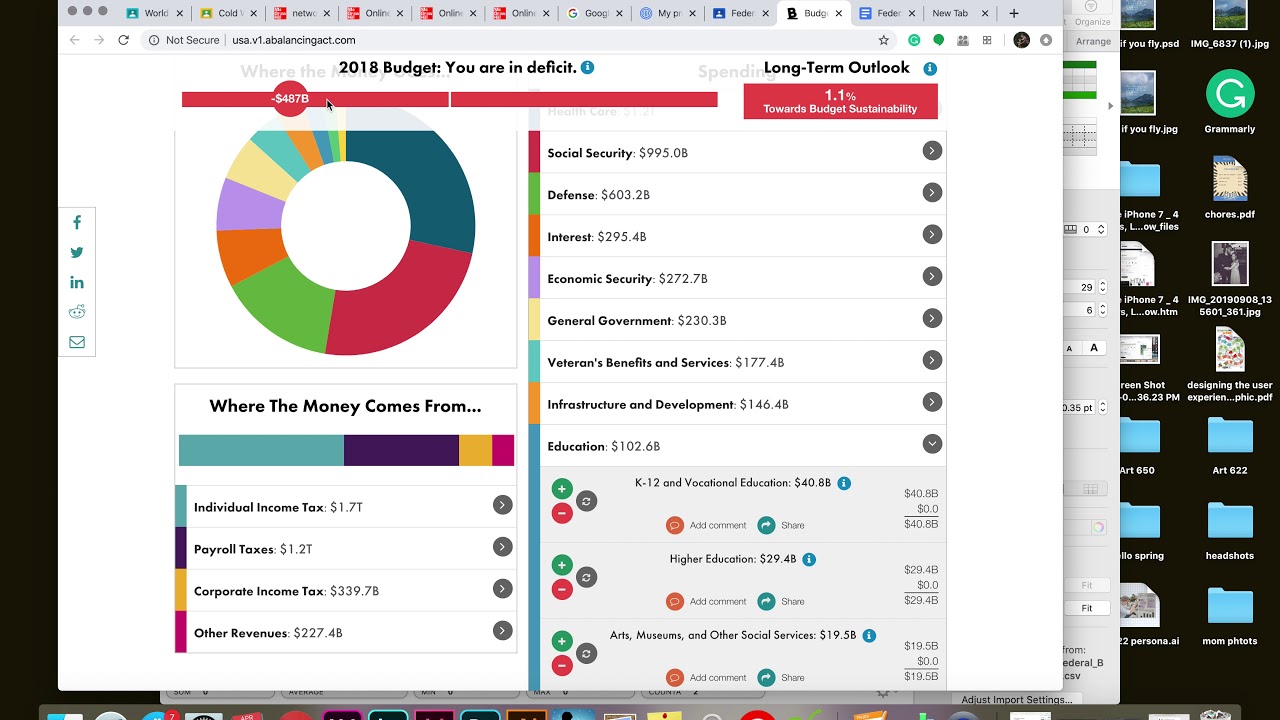The width and height of the screenshot is (1280, 720).
Task: Add comment on Arts, Museums item
Action: [706, 677]
